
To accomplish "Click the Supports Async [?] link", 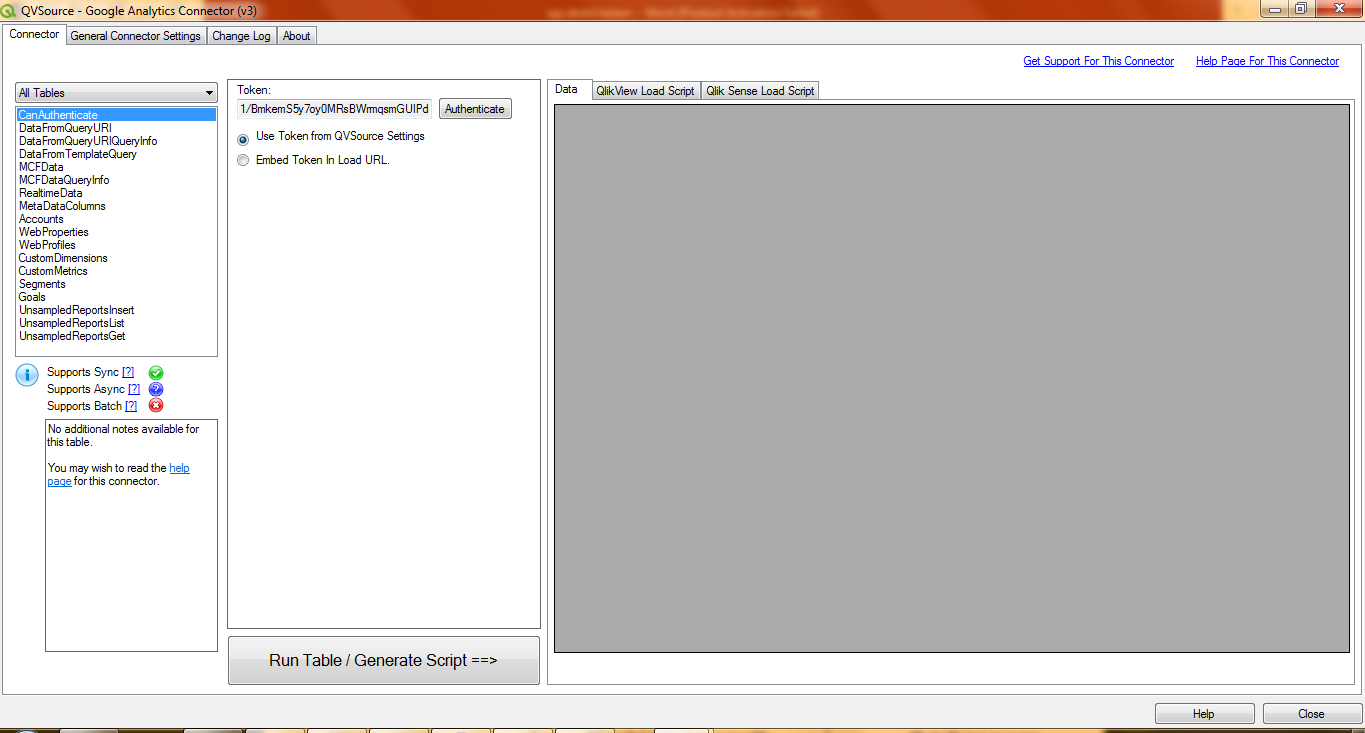I will point(134,389).
